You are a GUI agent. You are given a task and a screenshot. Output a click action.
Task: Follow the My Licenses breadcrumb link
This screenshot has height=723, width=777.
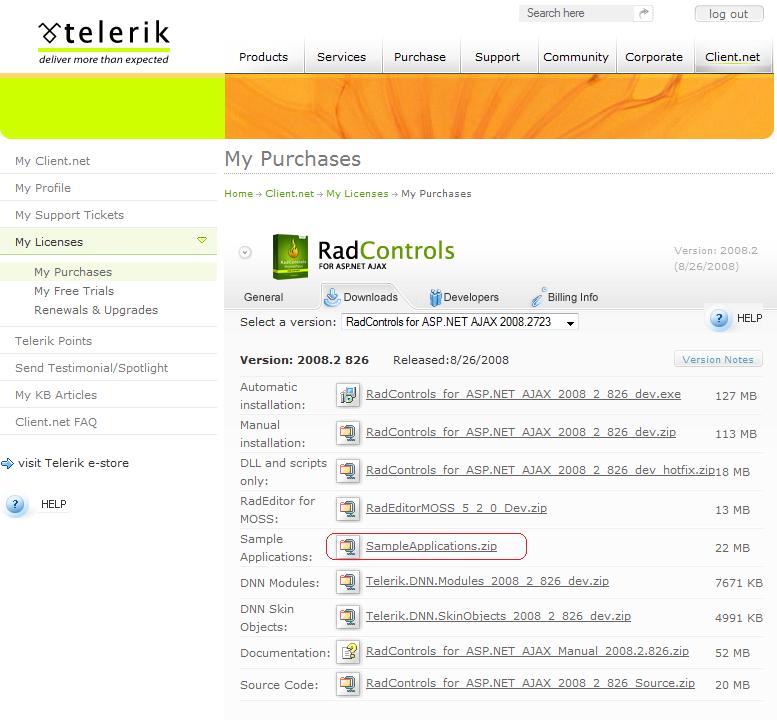pos(357,194)
